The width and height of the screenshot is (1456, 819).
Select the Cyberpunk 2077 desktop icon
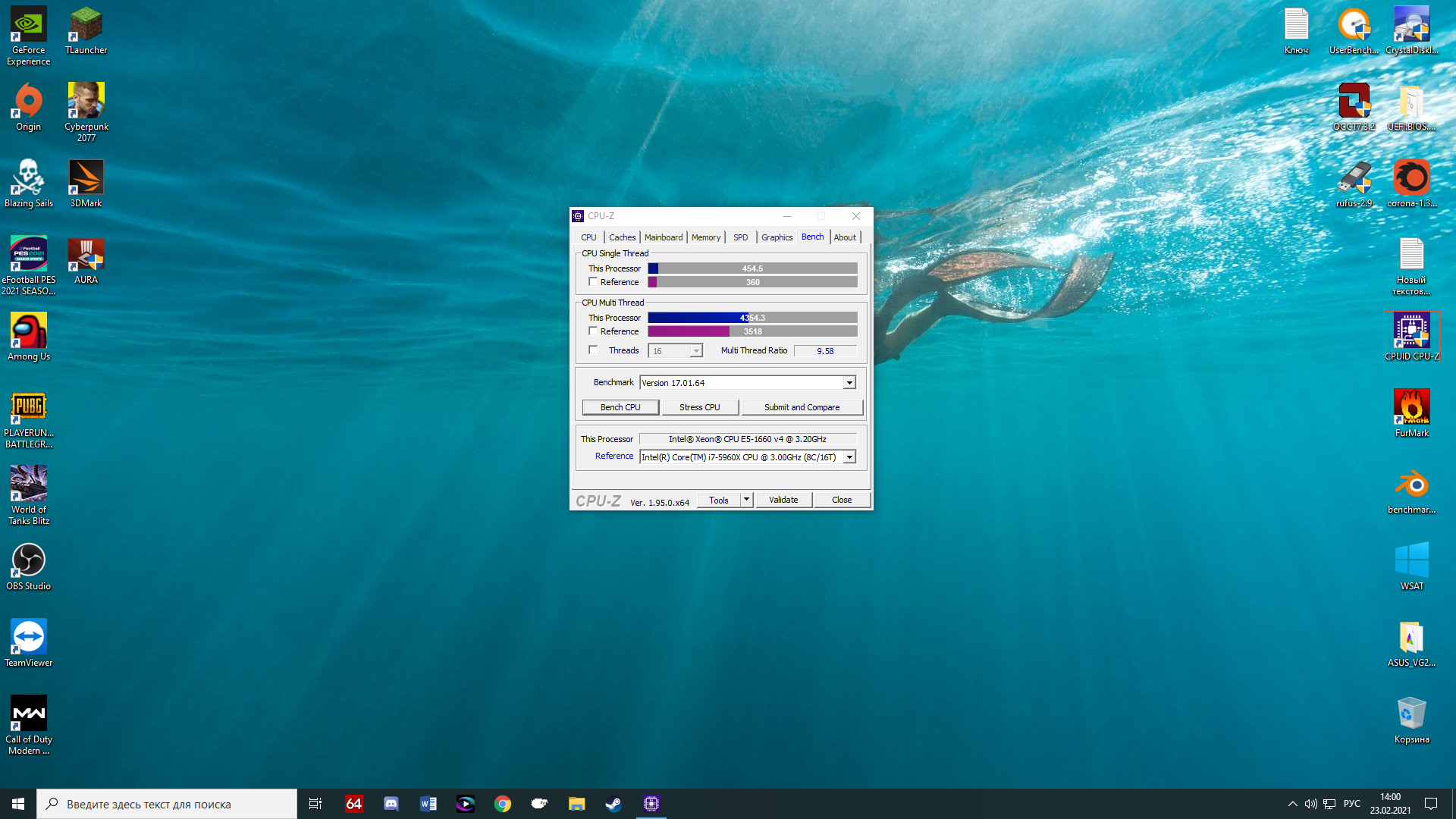tap(86, 111)
